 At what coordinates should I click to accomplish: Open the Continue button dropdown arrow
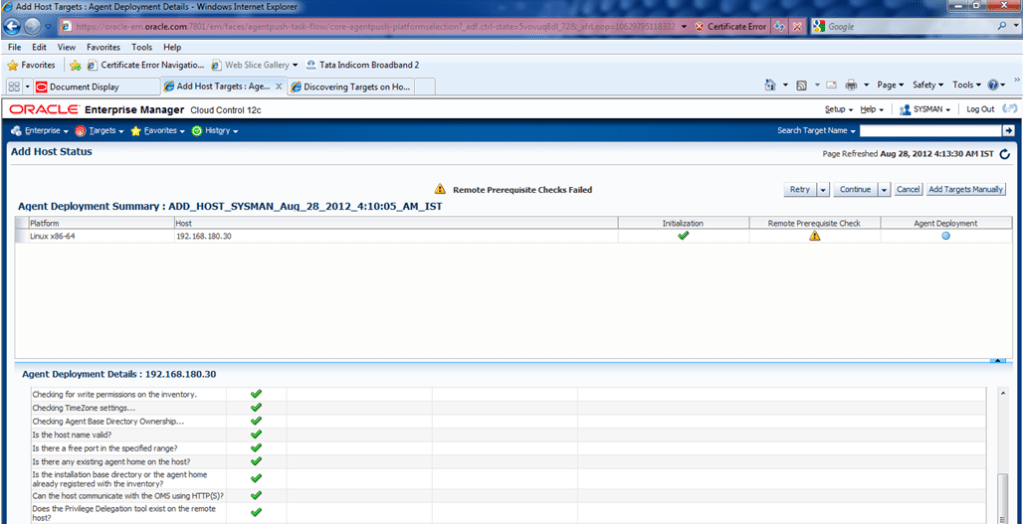(x=885, y=189)
